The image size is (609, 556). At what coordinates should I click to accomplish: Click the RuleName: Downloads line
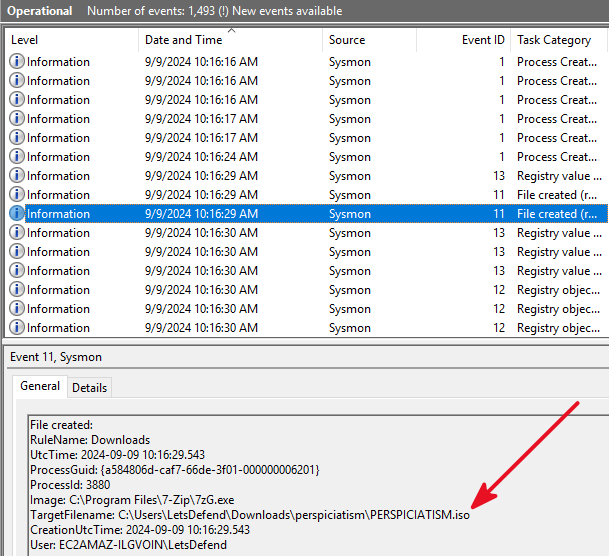click(90, 440)
